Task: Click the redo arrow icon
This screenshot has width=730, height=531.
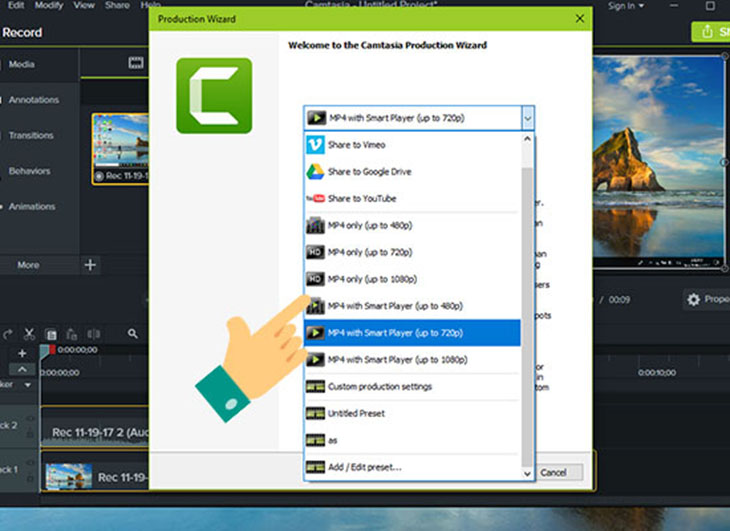Action: [8, 334]
